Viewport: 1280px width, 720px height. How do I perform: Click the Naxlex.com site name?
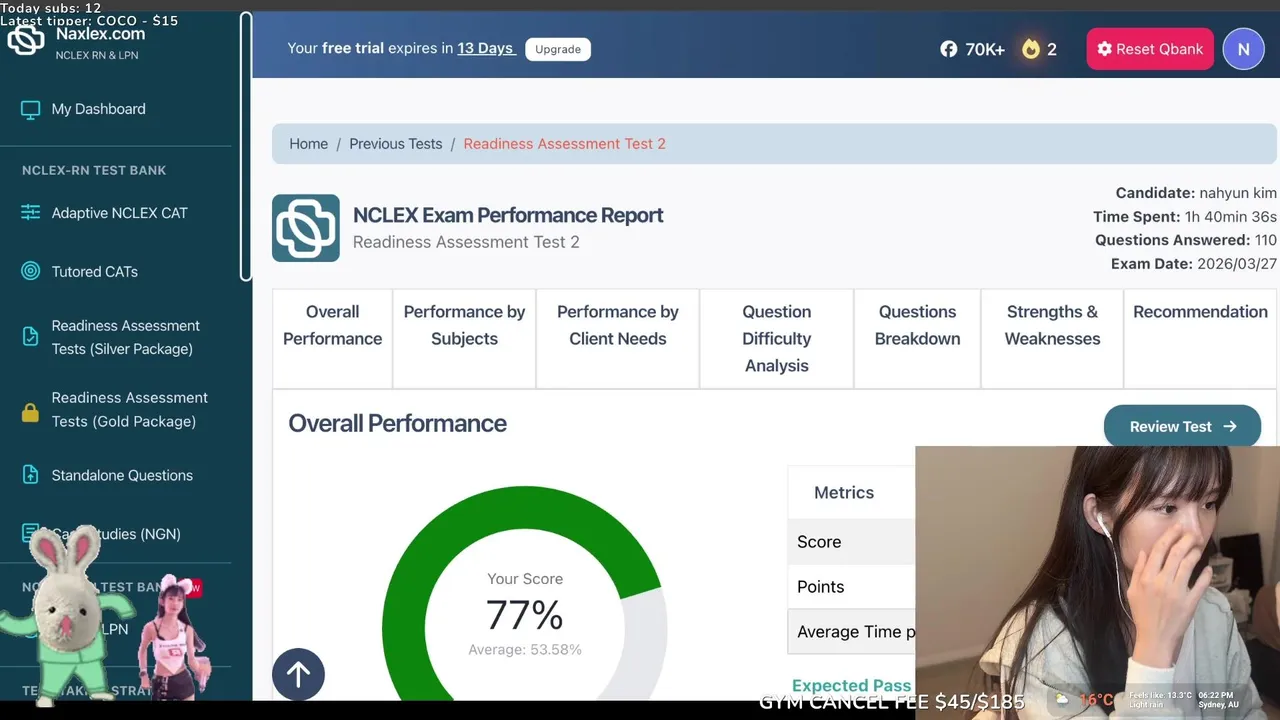[100, 34]
